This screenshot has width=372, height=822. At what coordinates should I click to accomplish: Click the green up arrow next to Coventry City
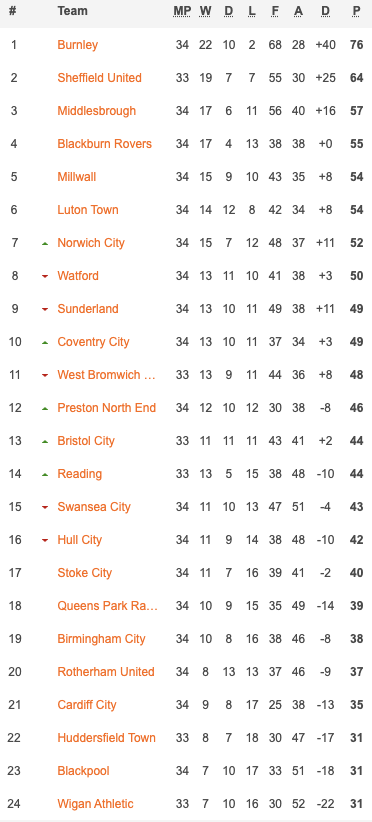tap(45, 342)
